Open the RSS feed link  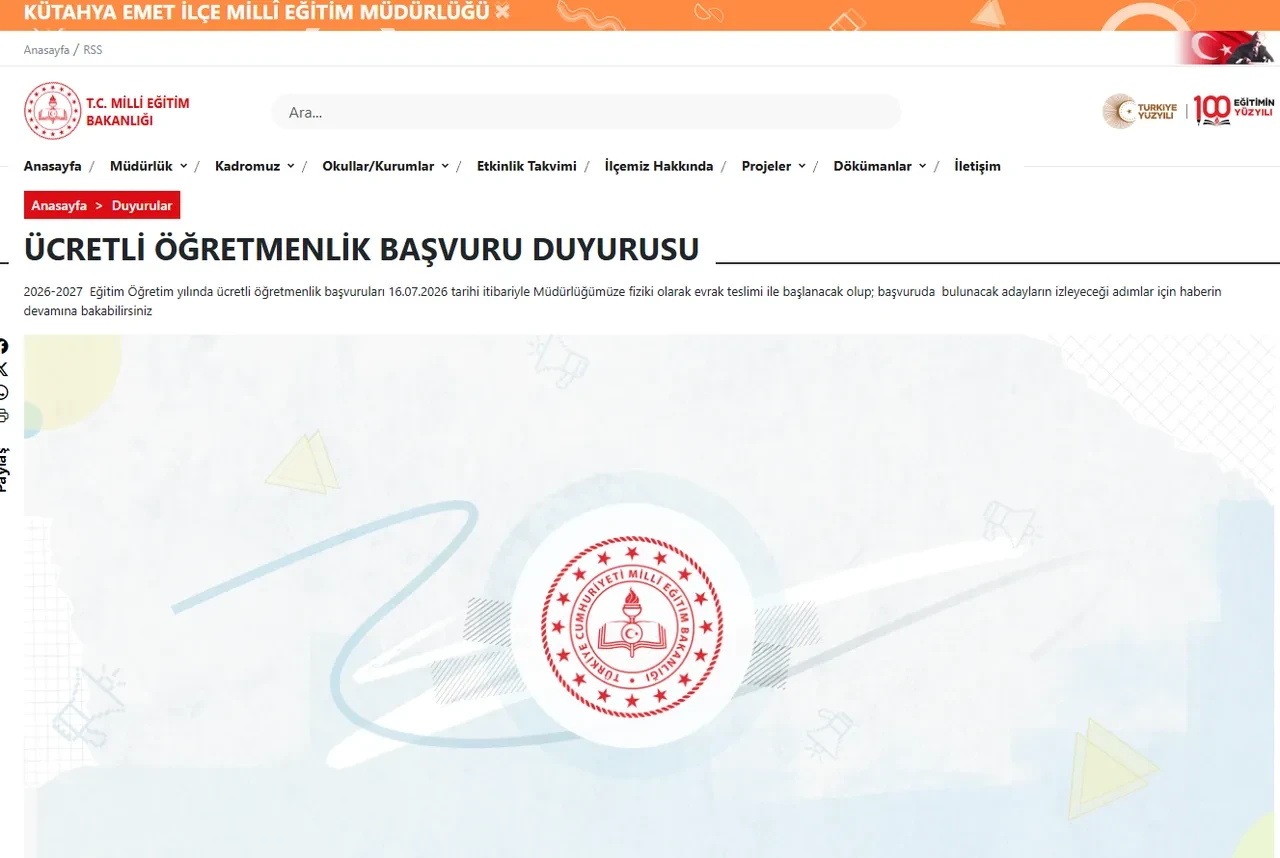pos(93,50)
